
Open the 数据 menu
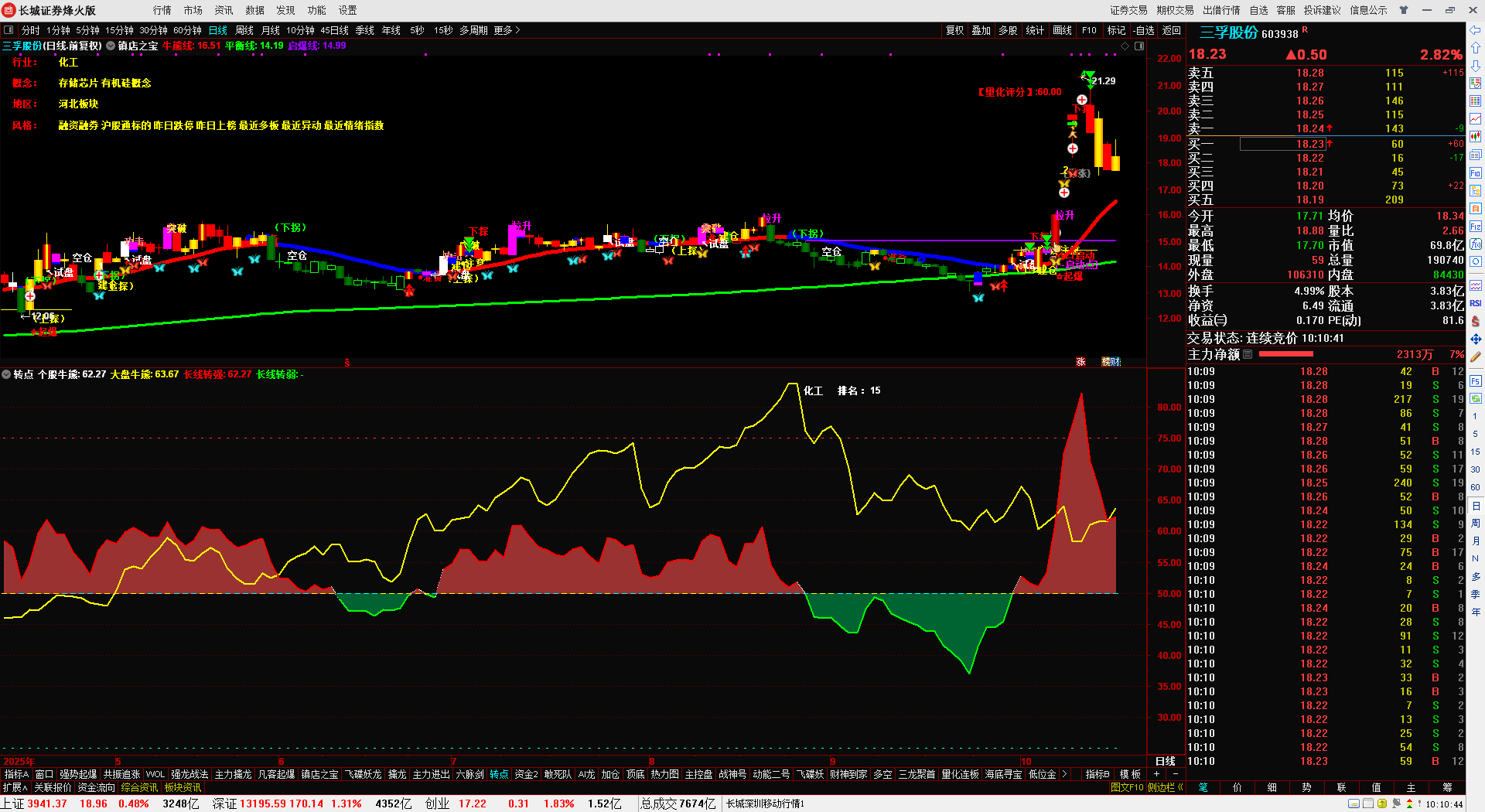(255, 10)
